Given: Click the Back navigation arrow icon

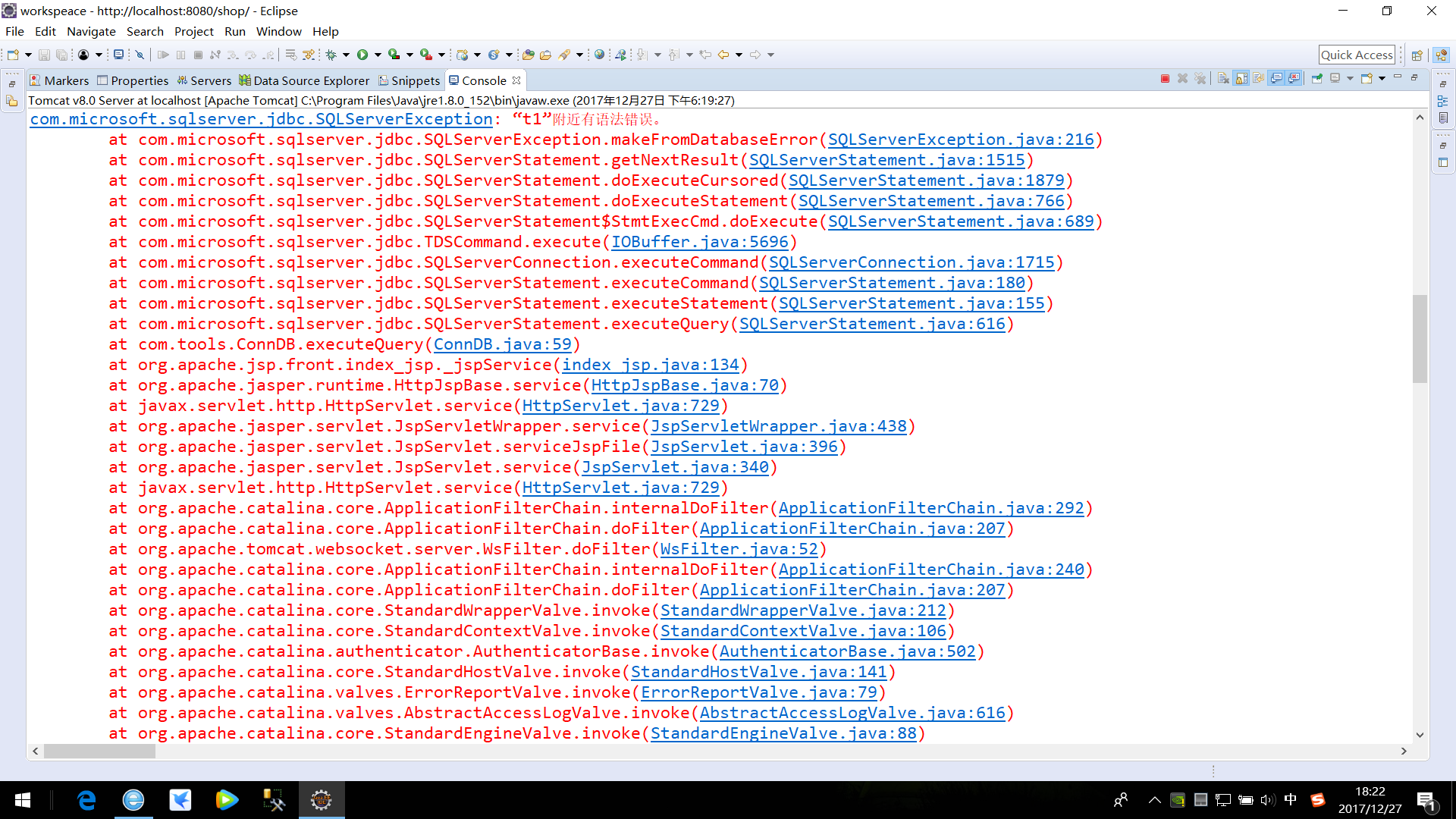Looking at the screenshot, I should pyautogui.click(x=723, y=55).
